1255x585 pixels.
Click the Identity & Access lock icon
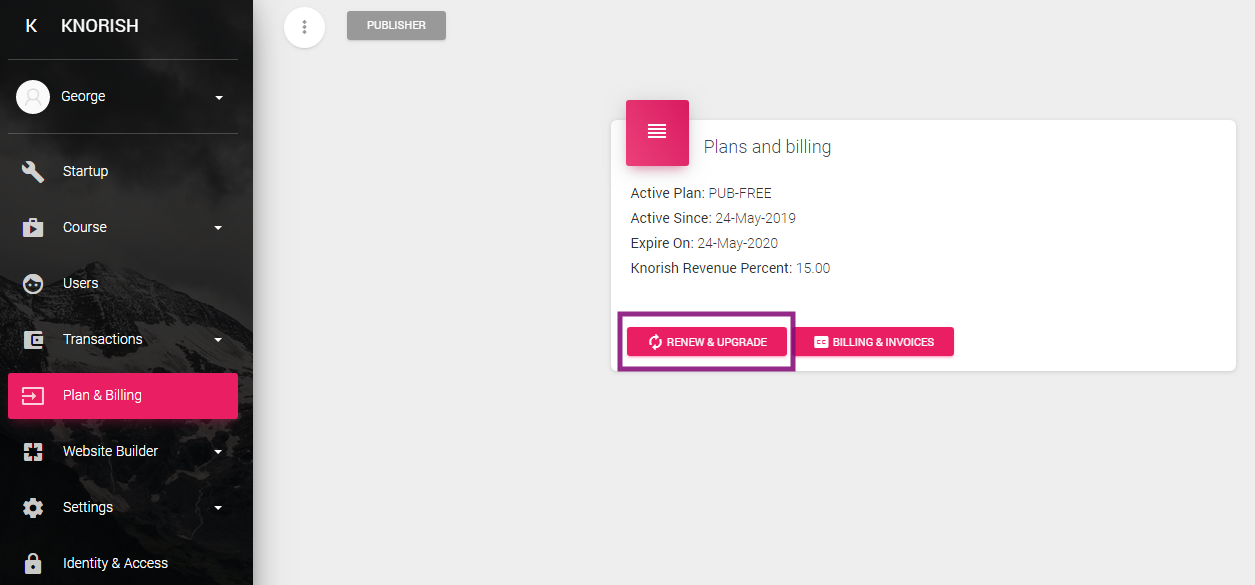[33, 564]
